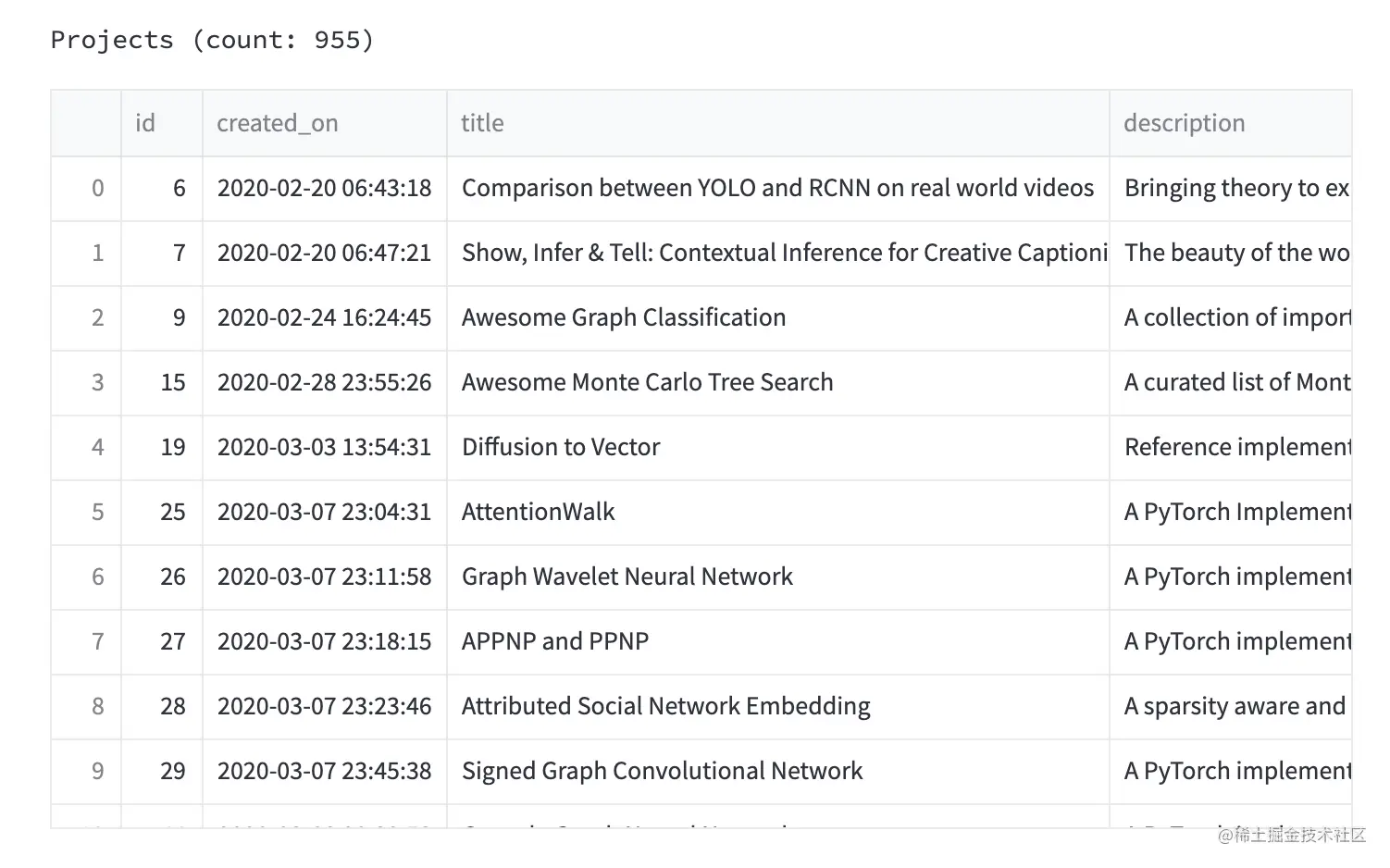
Task: Click the title column header
Action: tap(482, 123)
